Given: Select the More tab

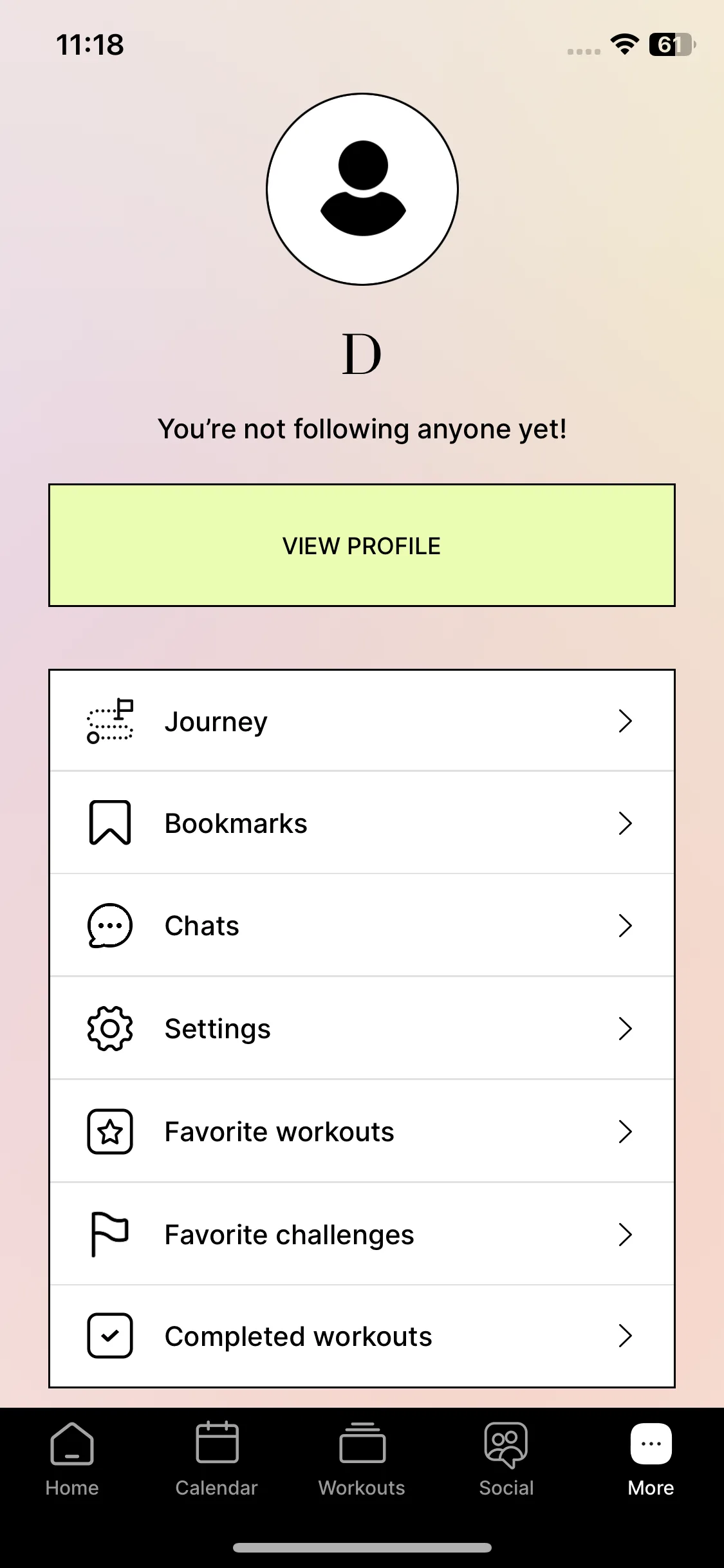Looking at the screenshot, I should (x=651, y=1460).
